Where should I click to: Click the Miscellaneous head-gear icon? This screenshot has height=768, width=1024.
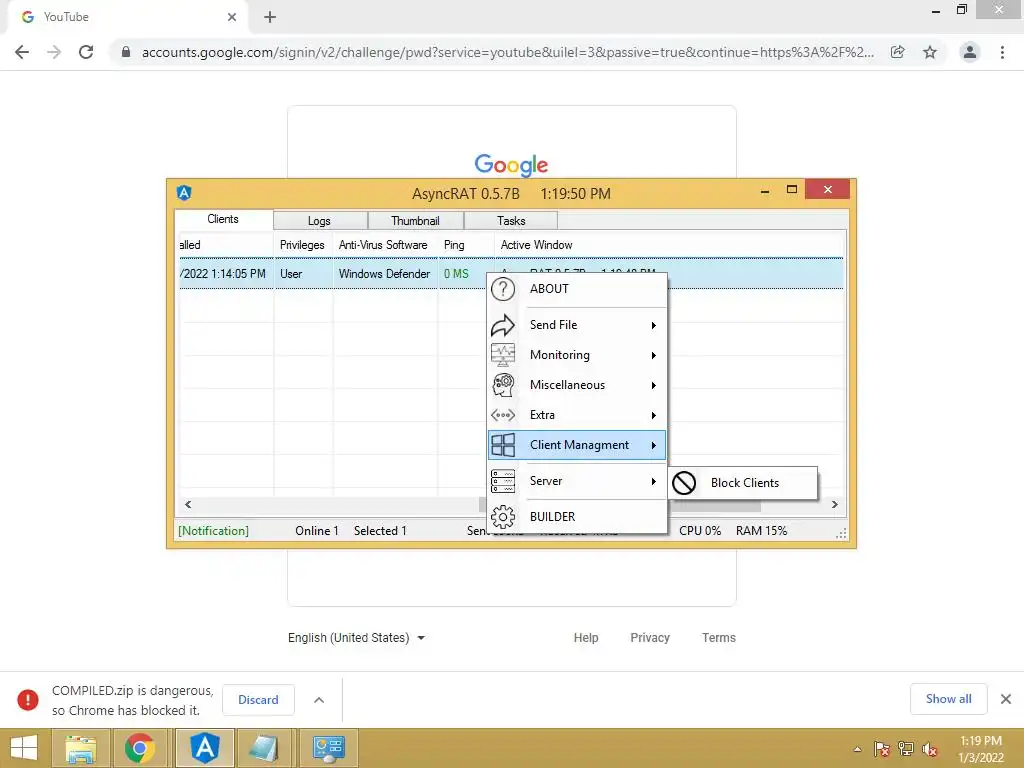[503, 385]
